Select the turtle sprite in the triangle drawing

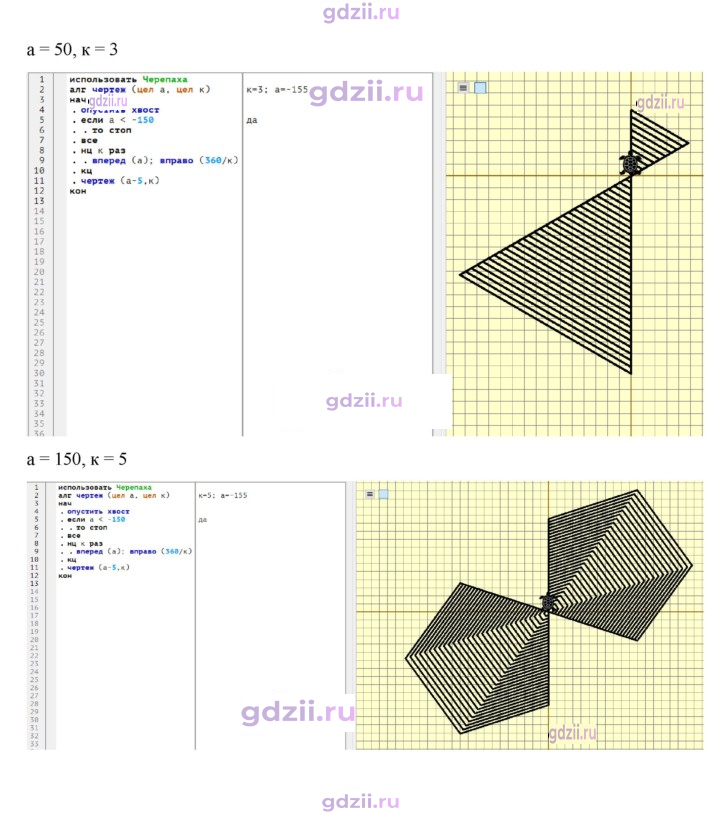[631, 164]
